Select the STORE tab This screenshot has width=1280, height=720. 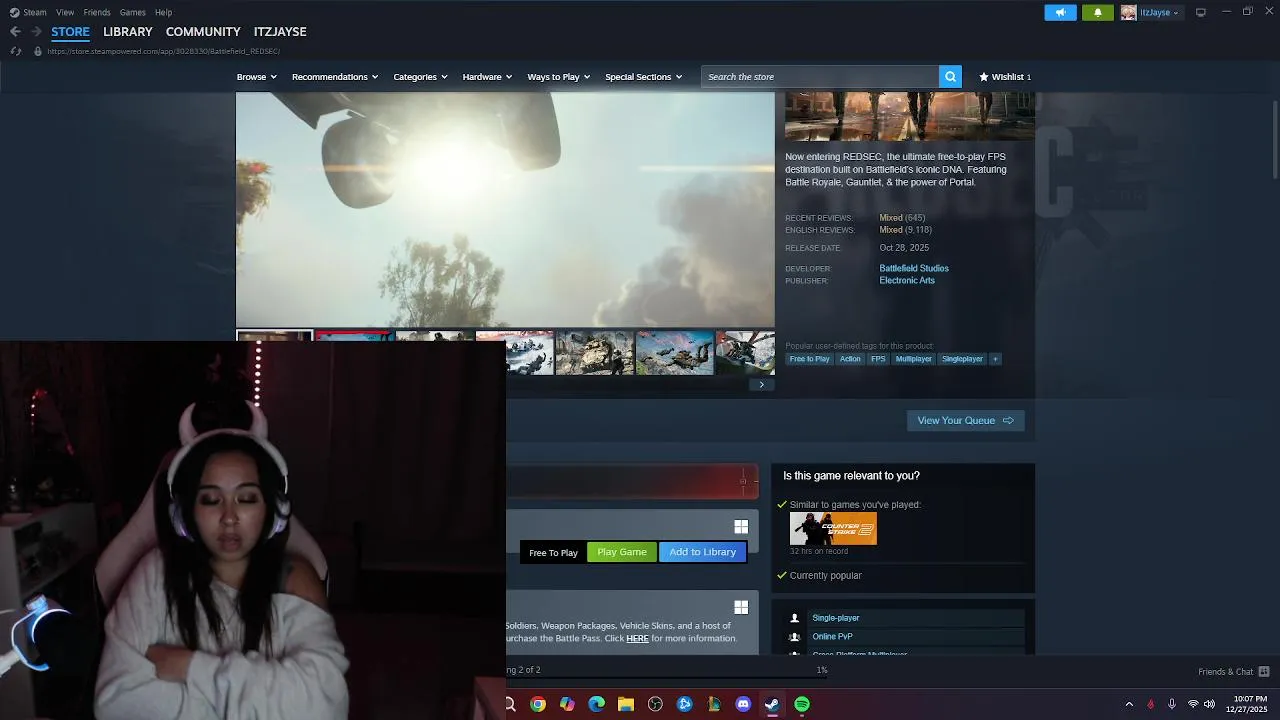point(70,32)
